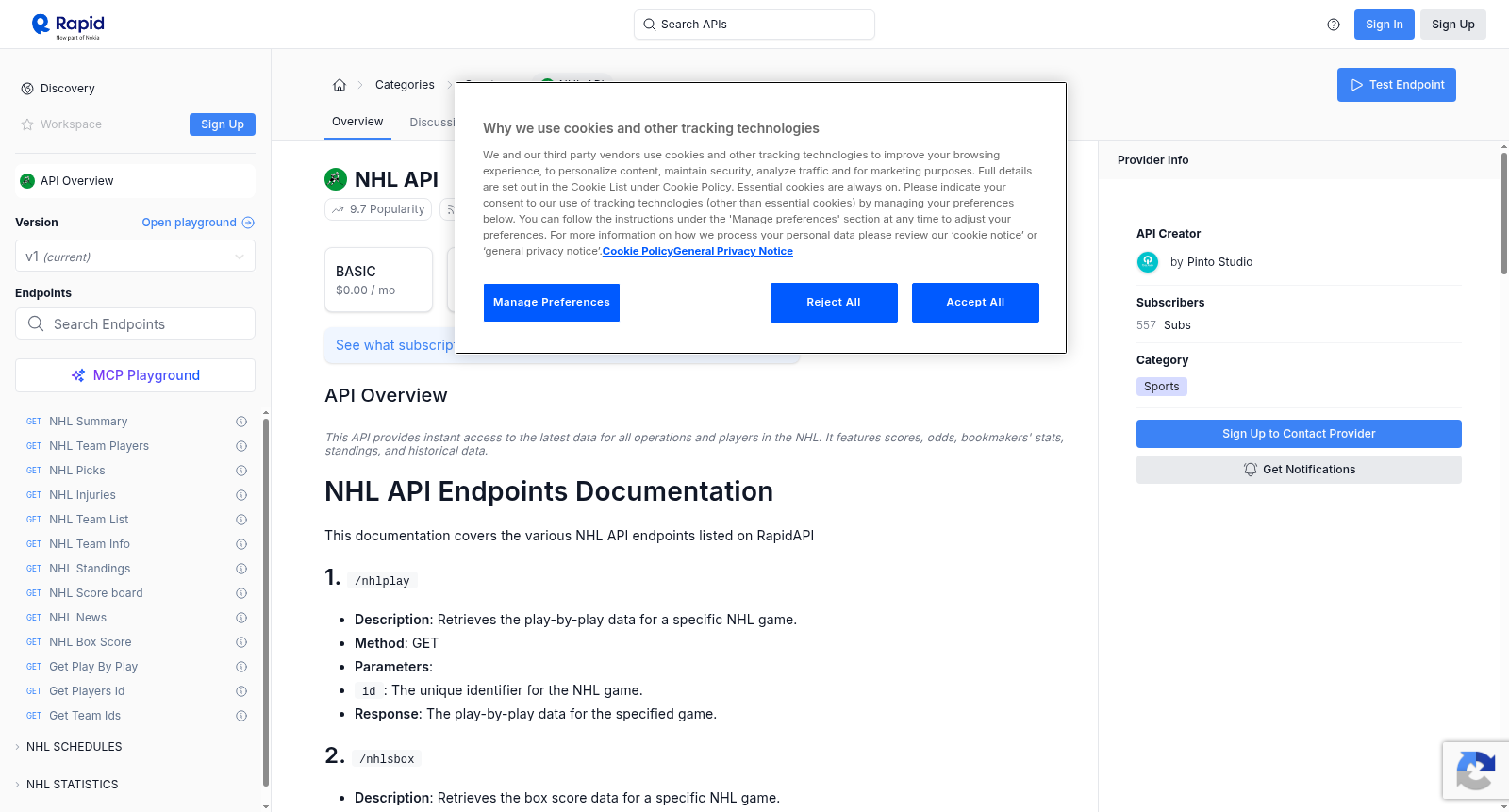Open playground arrow icon next to Version
1509x812 pixels.
tap(248, 223)
